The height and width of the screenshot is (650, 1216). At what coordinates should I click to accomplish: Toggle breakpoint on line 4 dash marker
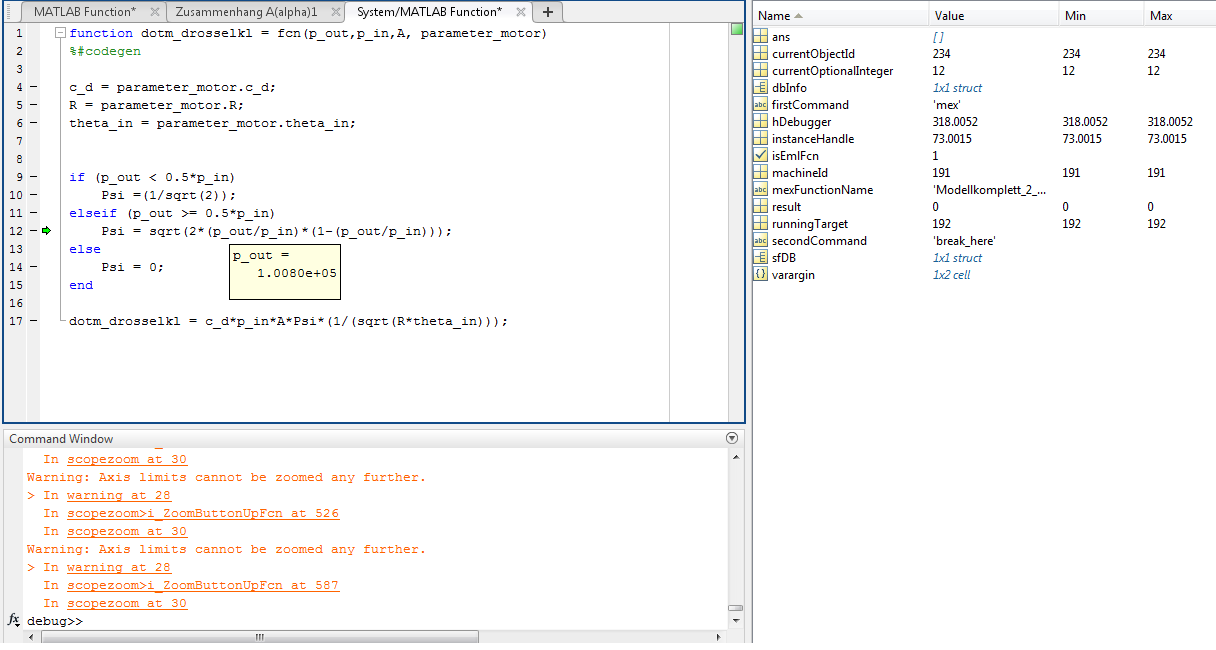coord(32,87)
